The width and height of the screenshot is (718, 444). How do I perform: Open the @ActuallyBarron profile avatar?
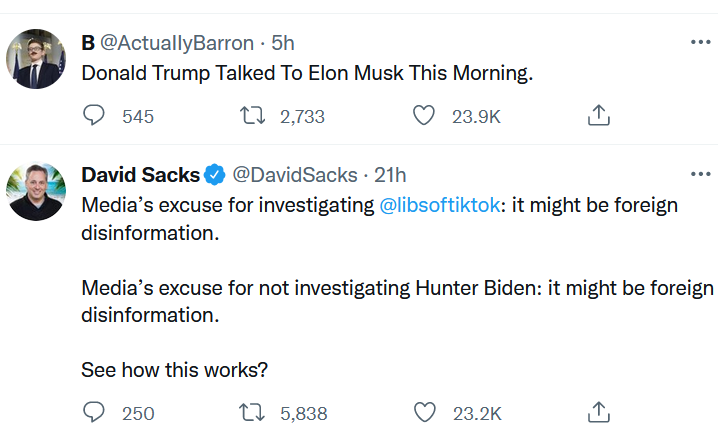point(36,59)
